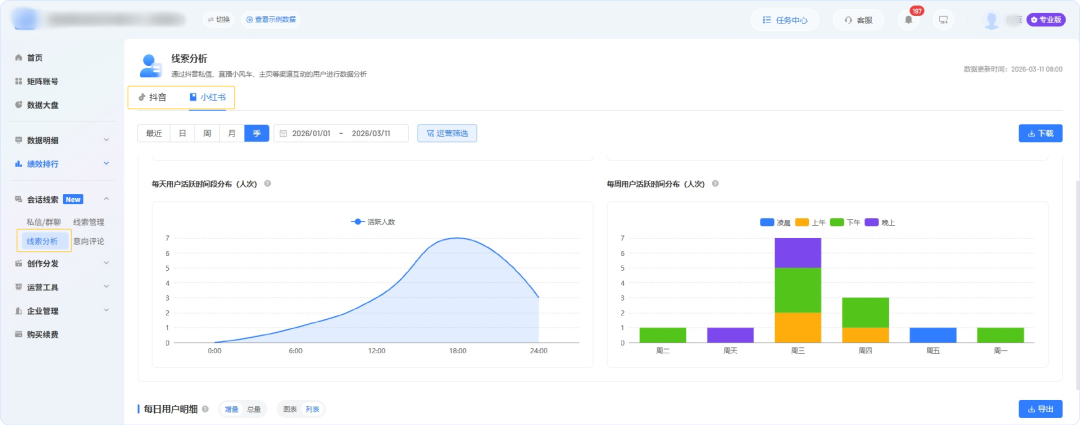The image size is (1080, 425).
Task: Toggle the purple 晚上 legend swatch
Action: click(871, 222)
